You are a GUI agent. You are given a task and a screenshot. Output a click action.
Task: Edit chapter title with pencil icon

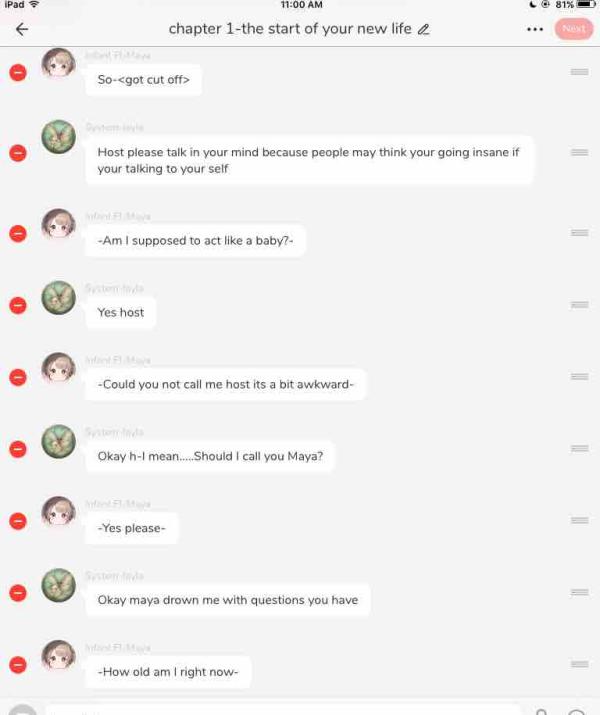pos(424,30)
